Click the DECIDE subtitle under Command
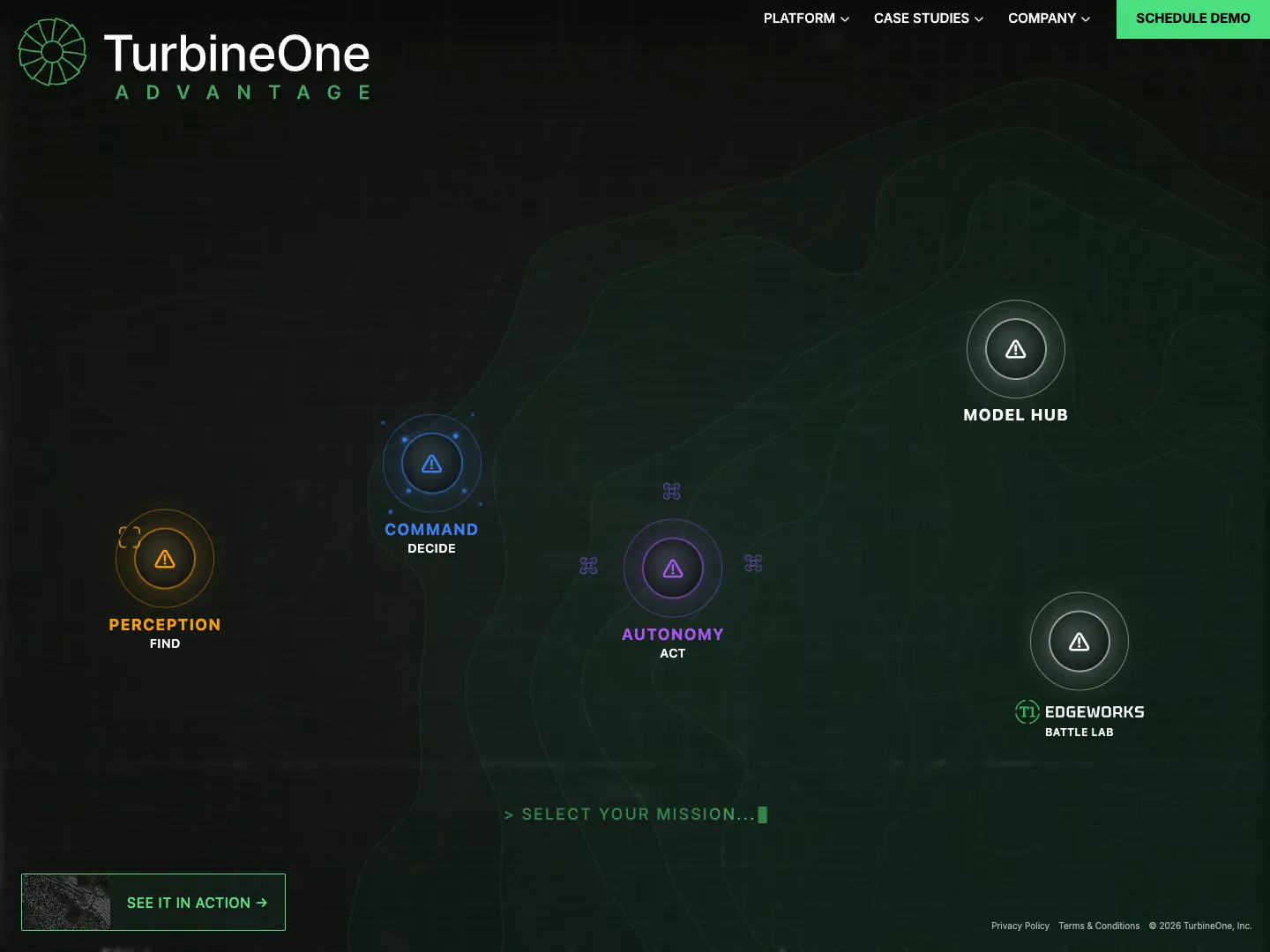1270x952 pixels. coord(431,548)
